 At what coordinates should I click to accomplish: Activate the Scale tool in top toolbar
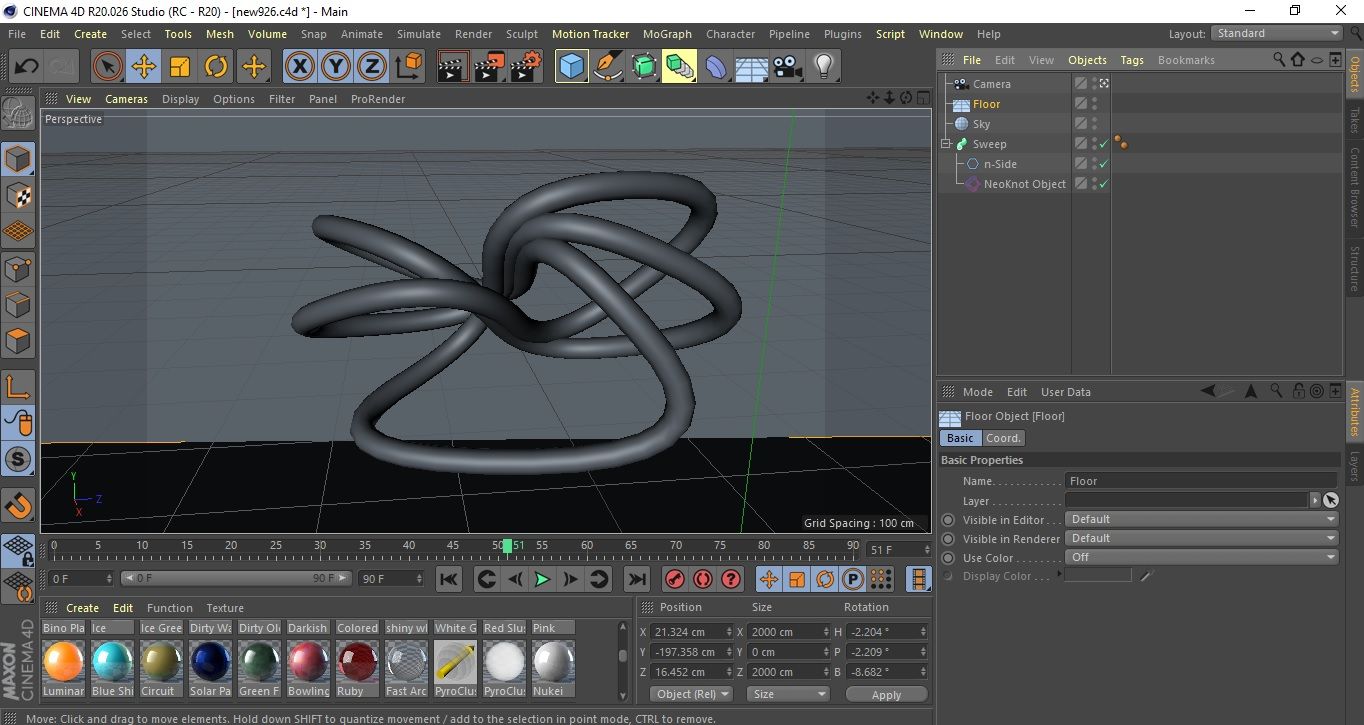[x=180, y=67]
